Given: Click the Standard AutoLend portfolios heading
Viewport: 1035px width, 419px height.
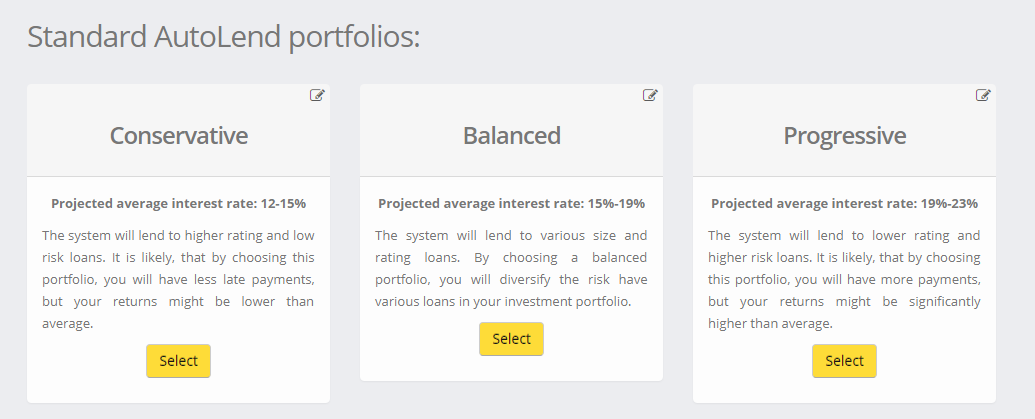Looking at the screenshot, I should [223, 37].
